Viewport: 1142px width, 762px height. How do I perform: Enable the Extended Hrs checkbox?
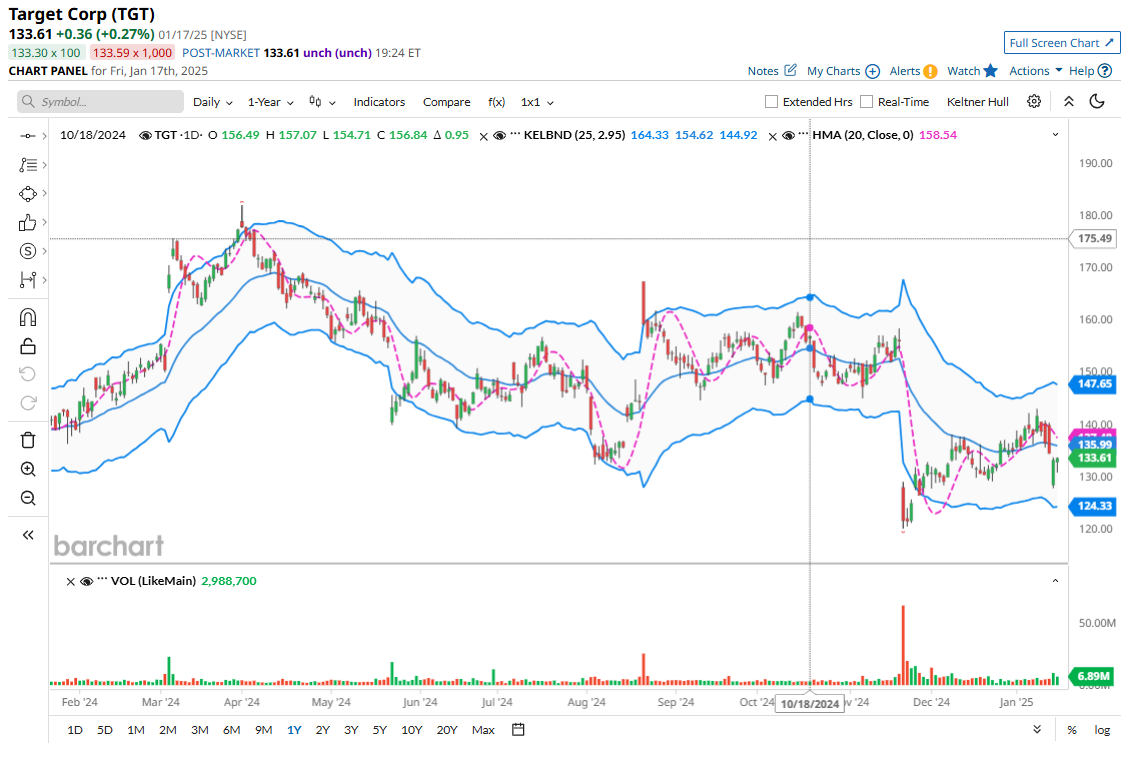coord(771,102)
